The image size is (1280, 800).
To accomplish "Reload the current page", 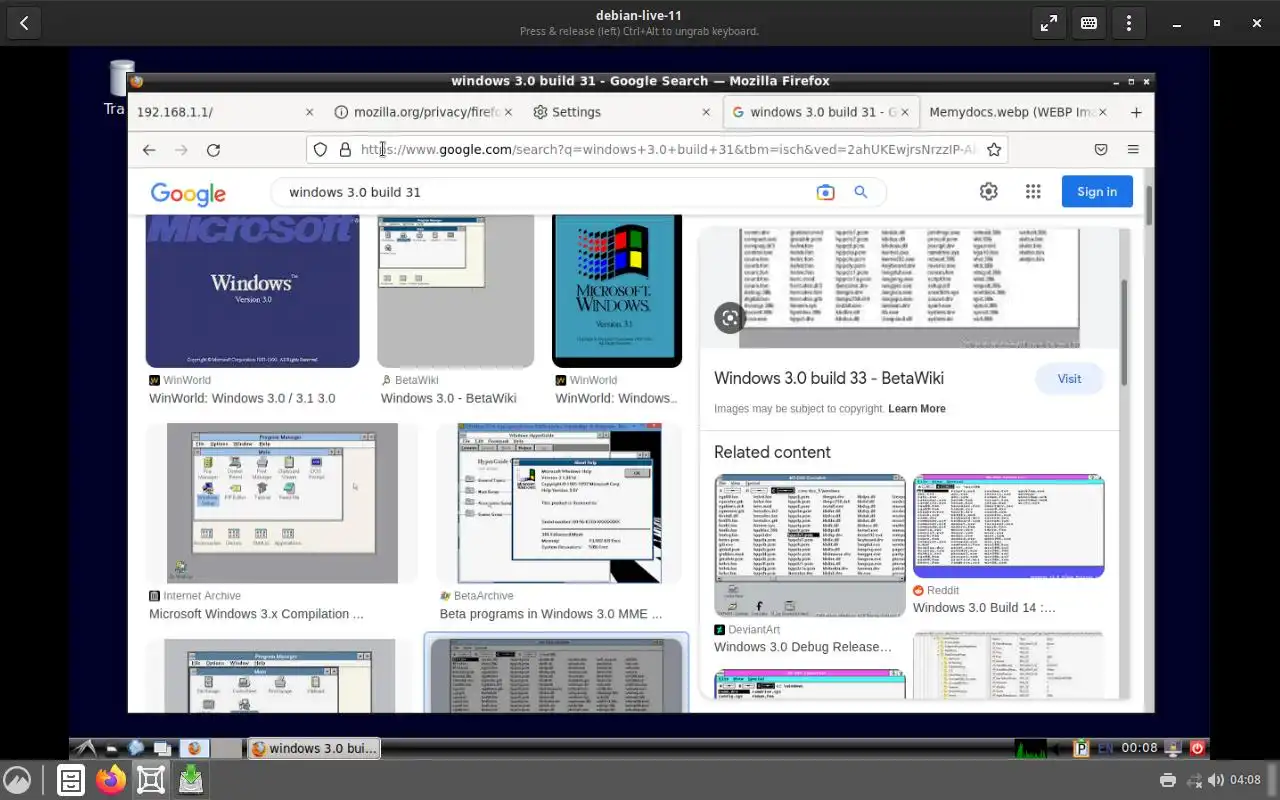I will coord(213,150).
